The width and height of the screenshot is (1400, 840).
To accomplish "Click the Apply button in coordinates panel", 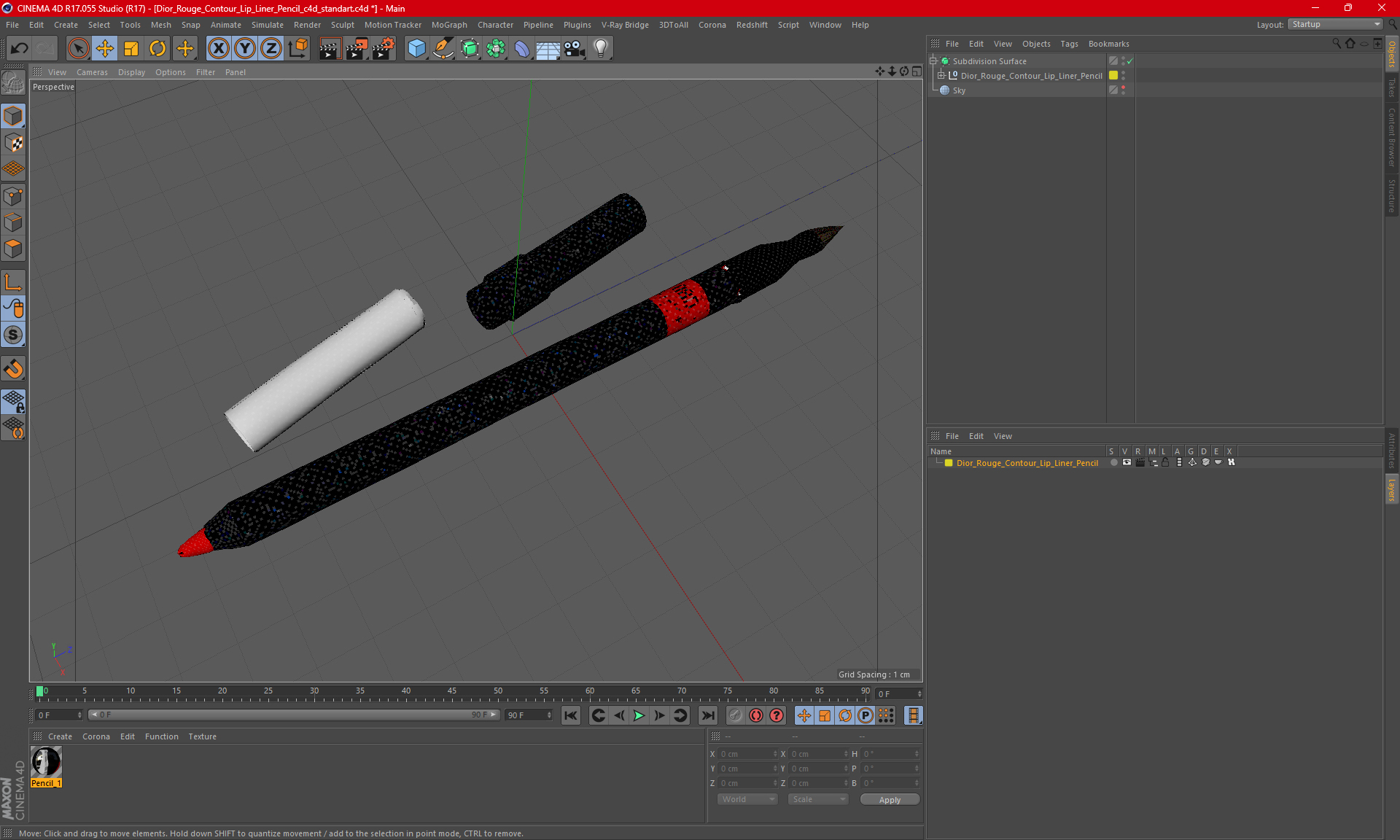I will [889, 799].
